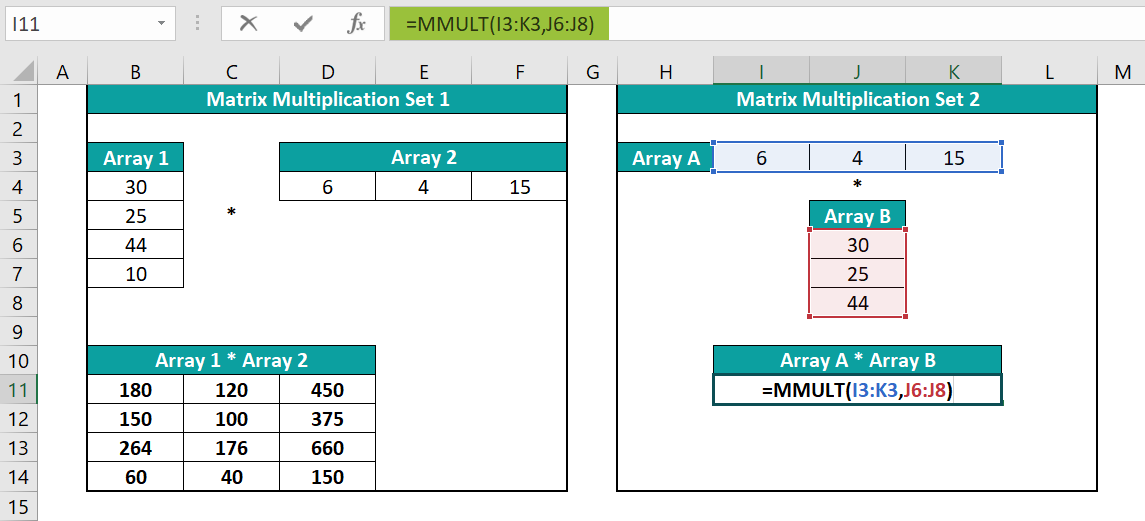This screenshot has width=1145, height=521.
Task: Select the Array 1 header cell
Action: click(135, 157)
